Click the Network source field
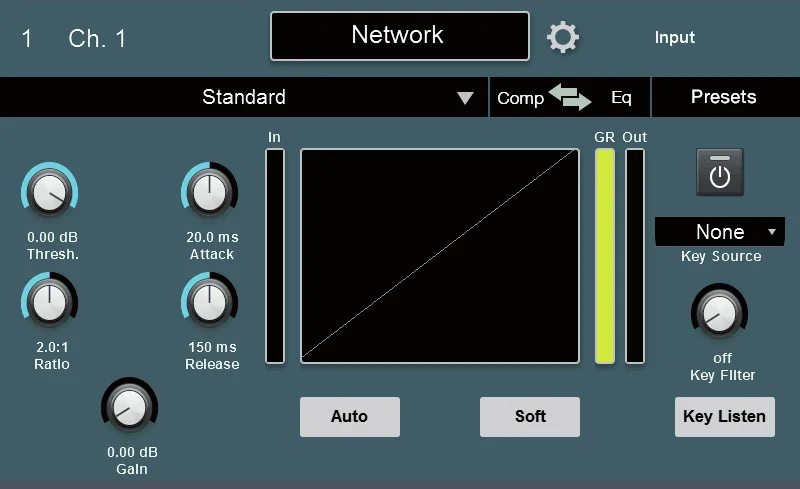800x489 pixels. pyautogui.click(x=399, y=36)
